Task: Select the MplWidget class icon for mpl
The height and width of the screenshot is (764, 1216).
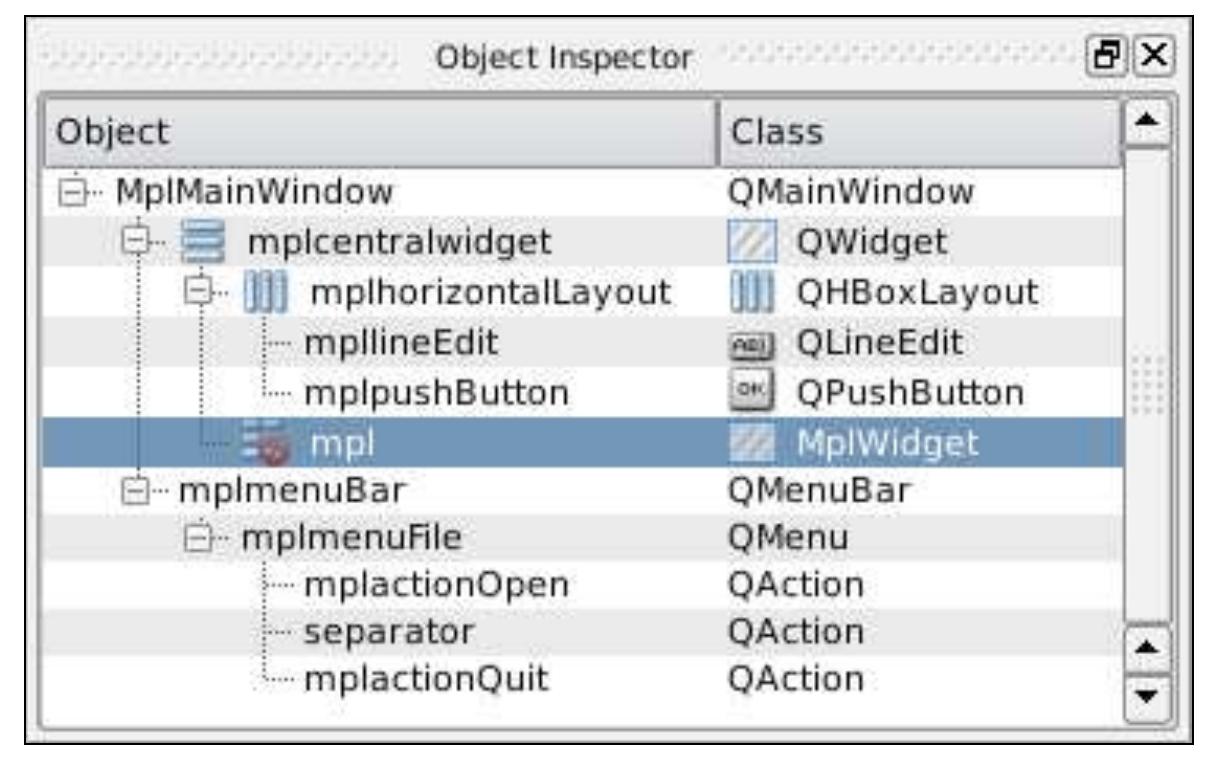Action: point(750,438)
